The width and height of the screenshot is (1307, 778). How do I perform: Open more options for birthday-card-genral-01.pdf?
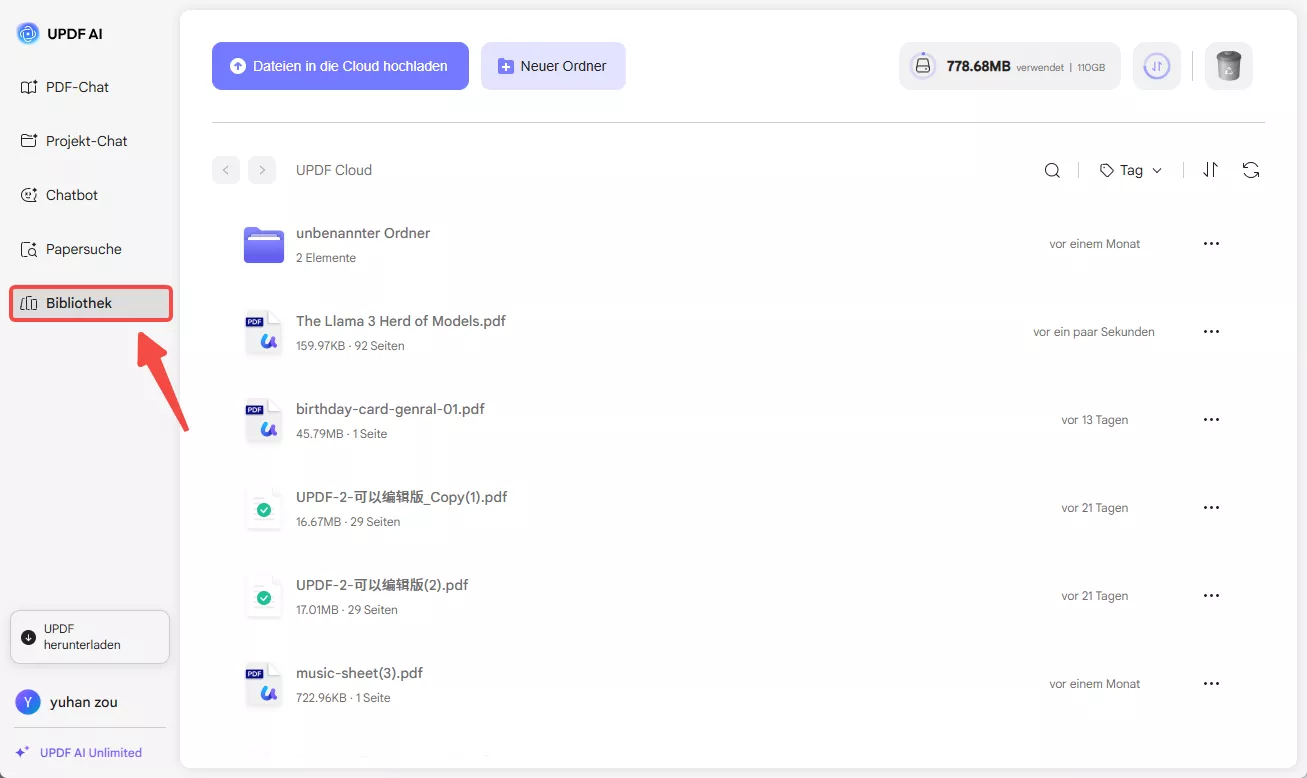click(1211, 420)
